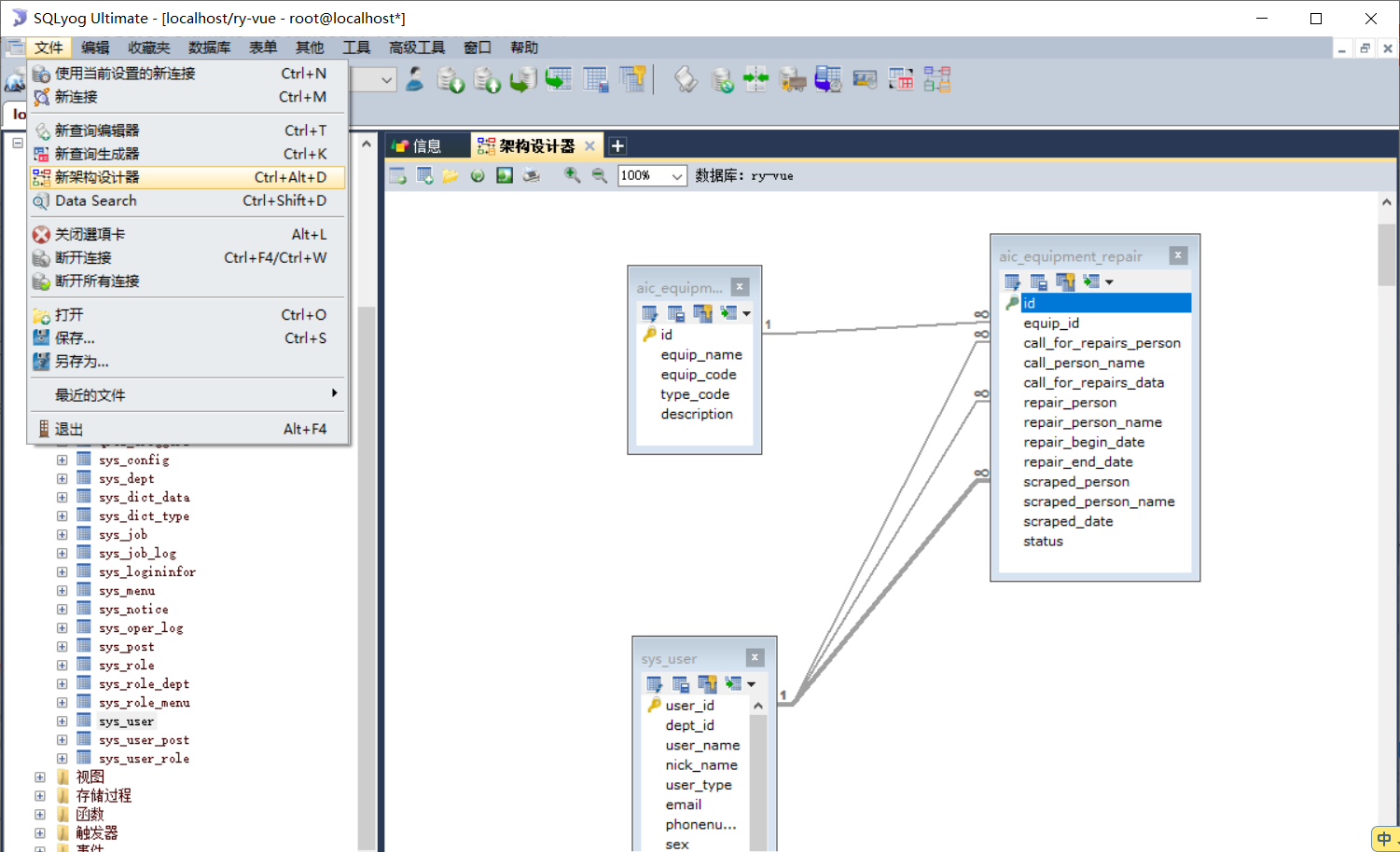This screenshot has width=1400, height=852.
Task: Click the green-arrow database copy icon
Action: [522, 80]
